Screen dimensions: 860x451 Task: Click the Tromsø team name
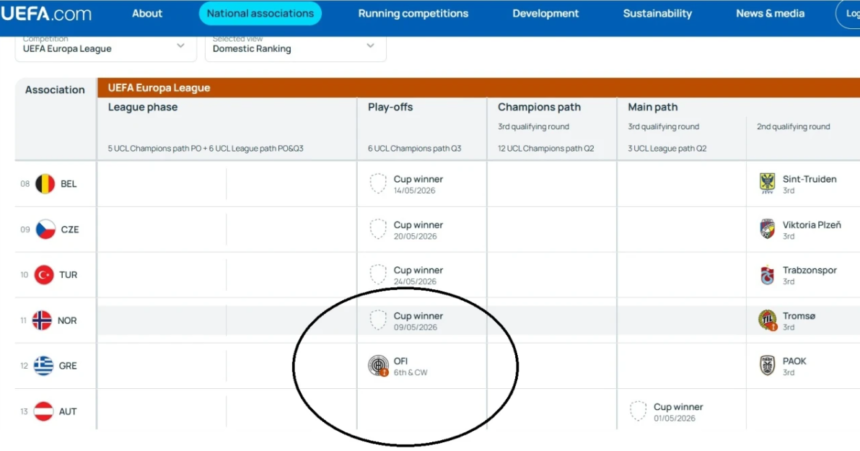pyautogui.click(x=799, y=316)
